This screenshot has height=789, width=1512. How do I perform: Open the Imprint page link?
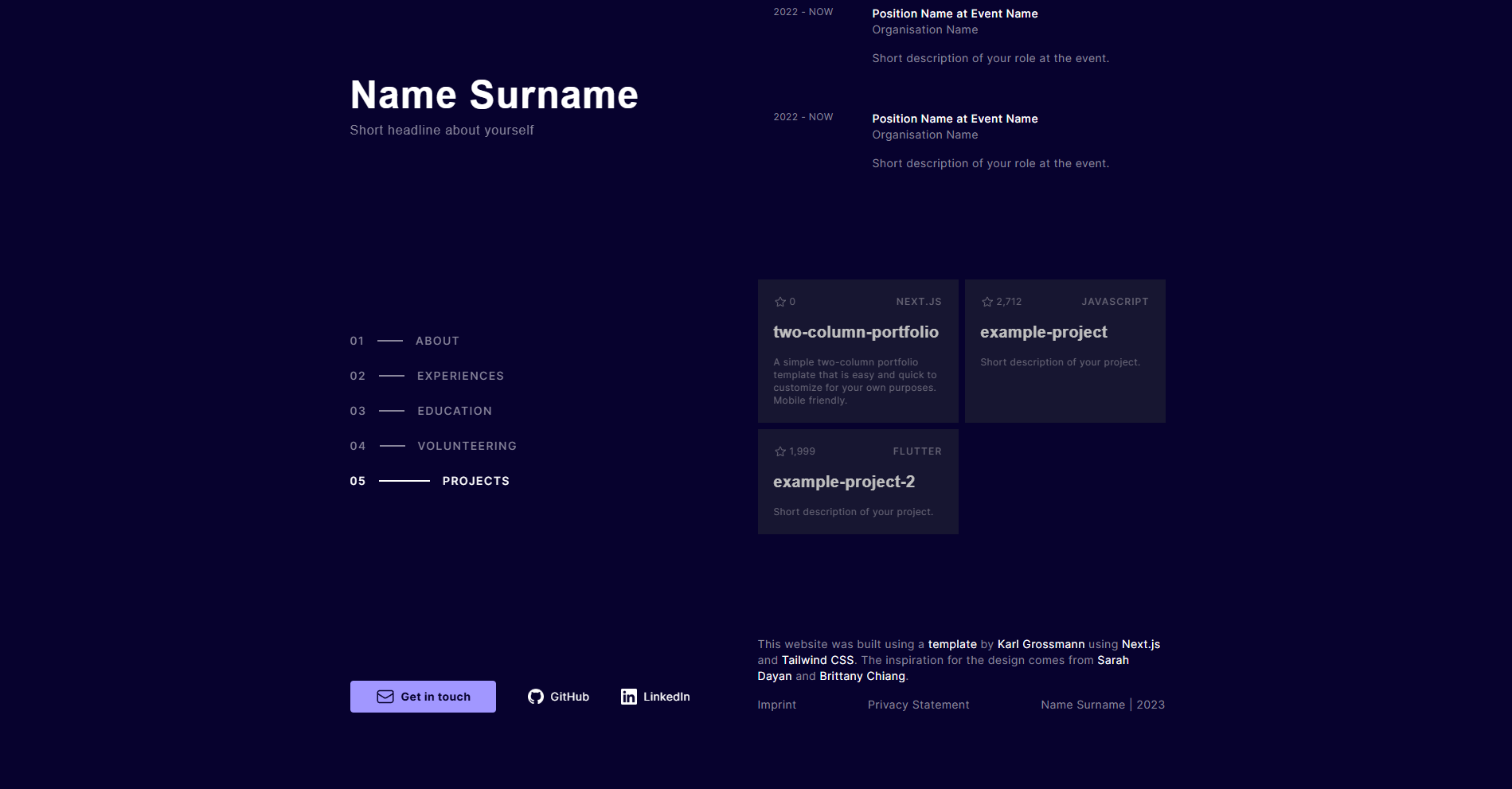pos(776,705)
